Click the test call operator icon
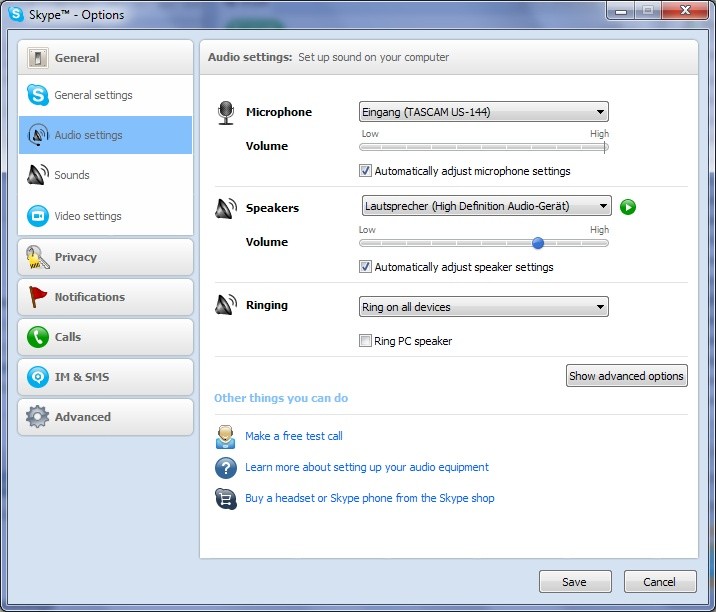 pos(226,437)
